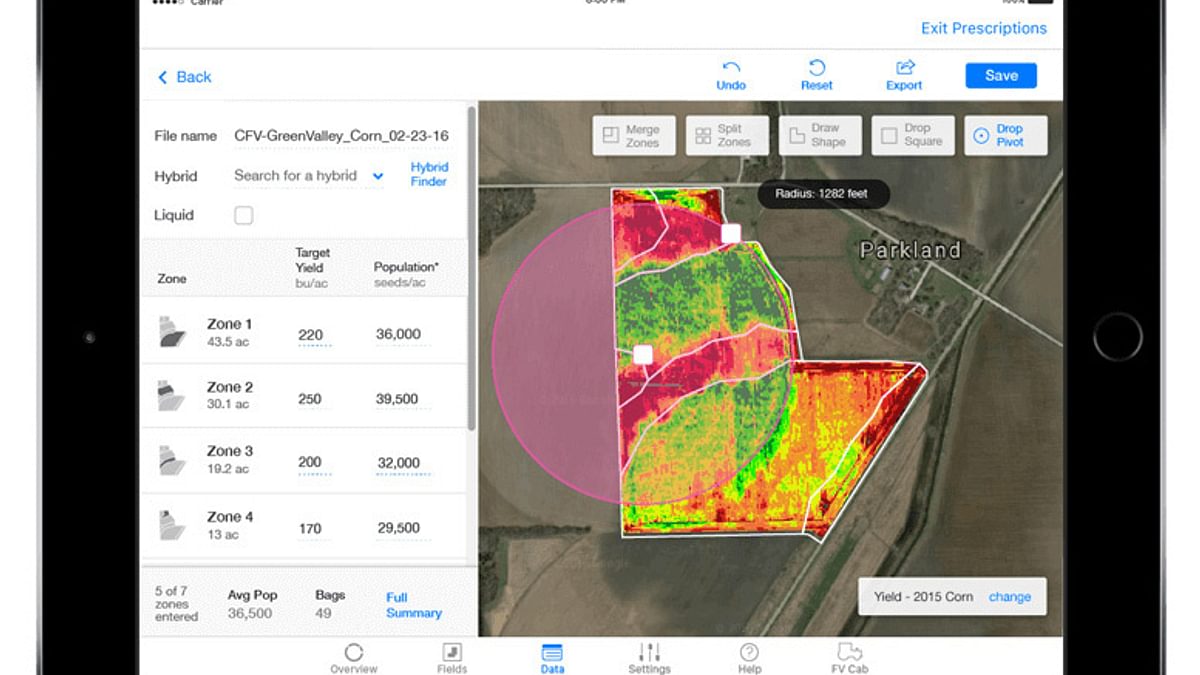Viewport: 1200px width, 675px height.
Task: Select Zone 3 shape icon
Action: point(173,460)
